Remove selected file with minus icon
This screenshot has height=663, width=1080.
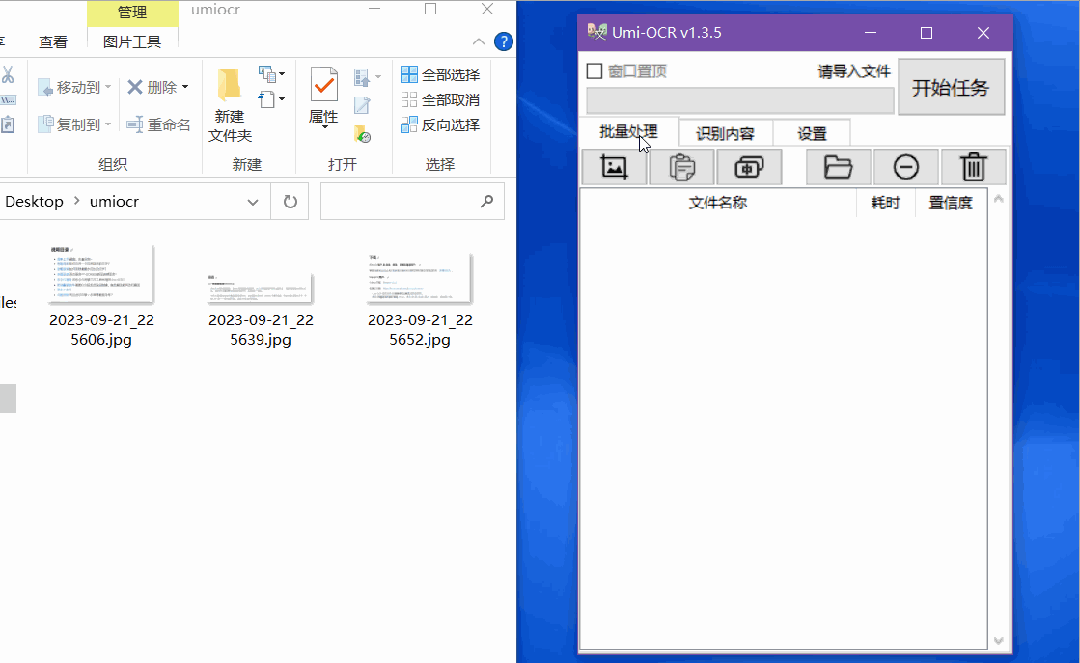906,167
